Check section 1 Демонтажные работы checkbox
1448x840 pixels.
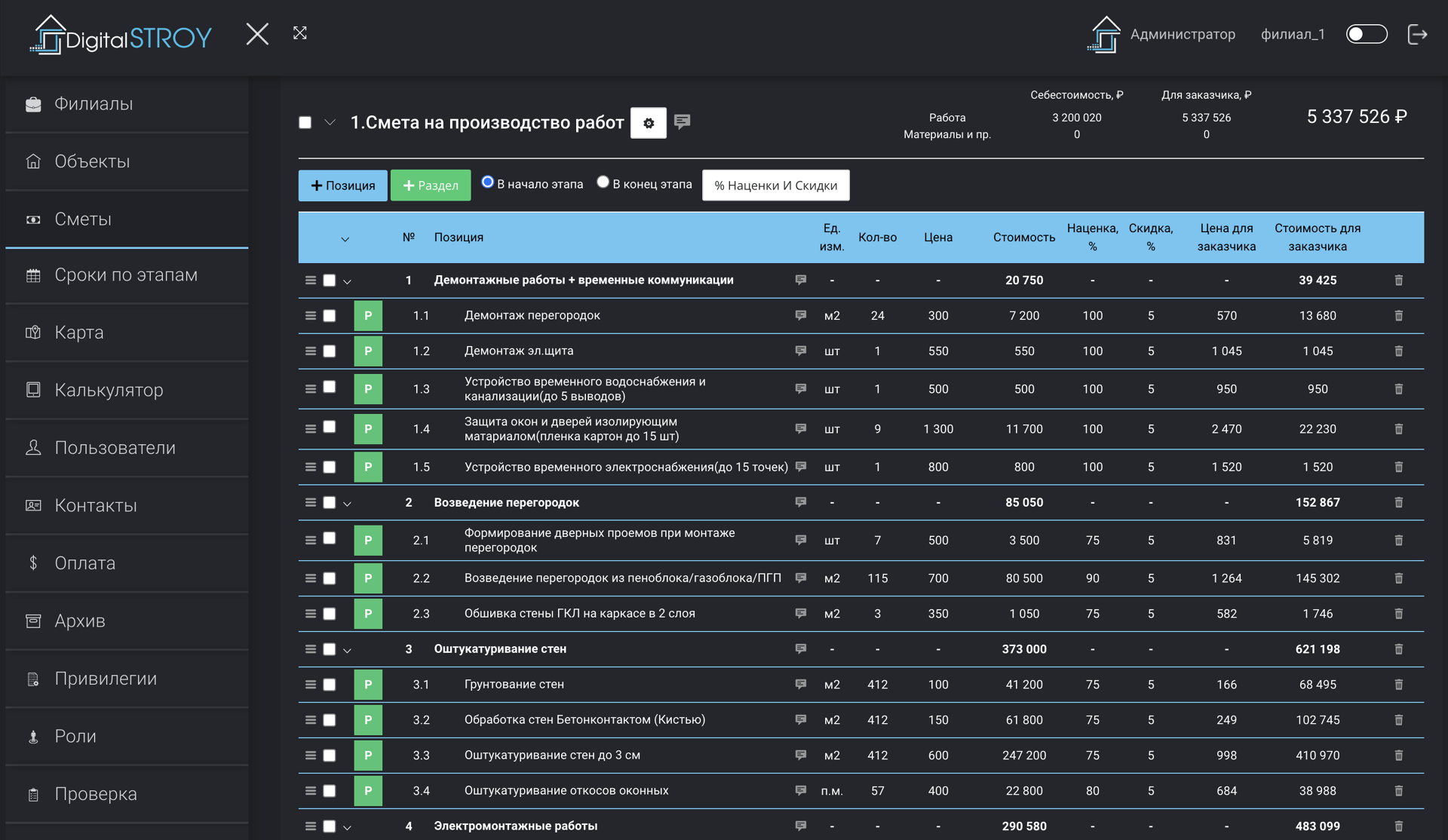(x=330, y=281)
